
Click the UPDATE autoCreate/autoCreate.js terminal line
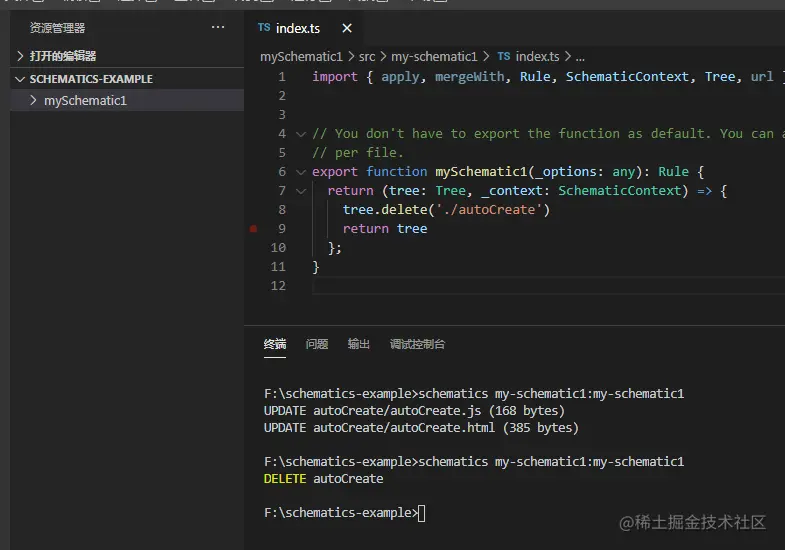(x=414, y=410)
